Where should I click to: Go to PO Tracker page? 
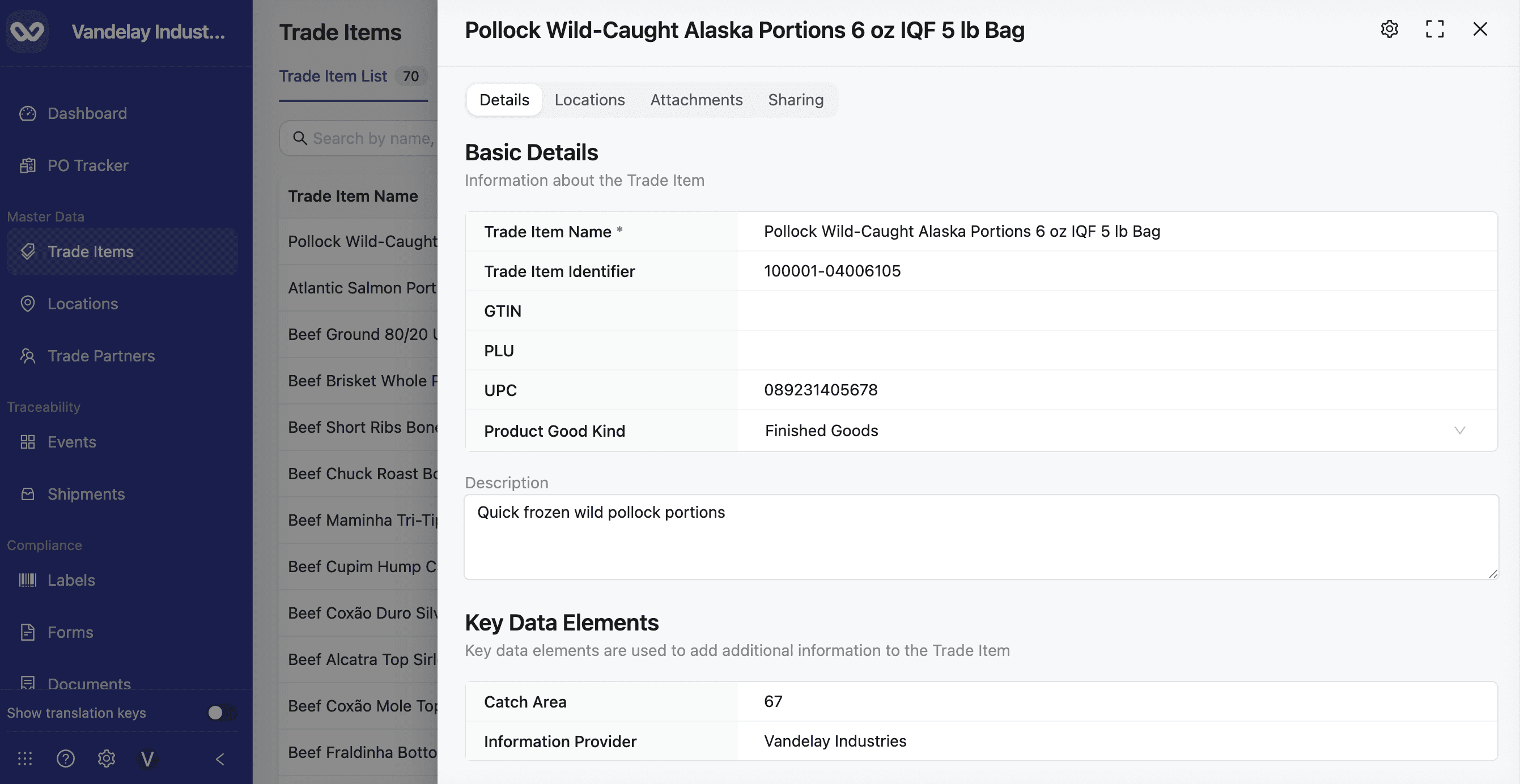point(87,165)
